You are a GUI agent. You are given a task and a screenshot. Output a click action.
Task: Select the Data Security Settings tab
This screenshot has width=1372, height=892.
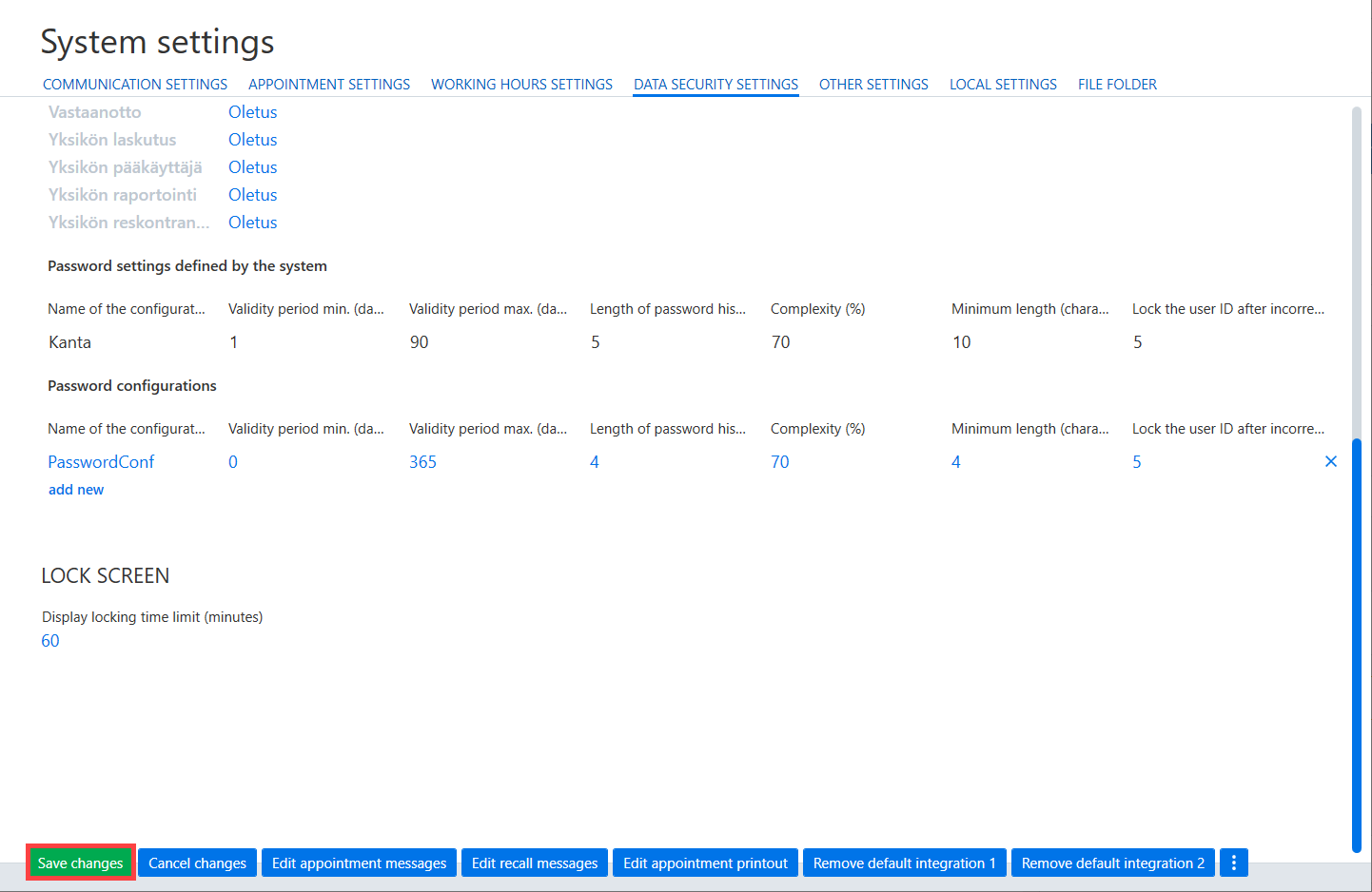pos(715,85)
